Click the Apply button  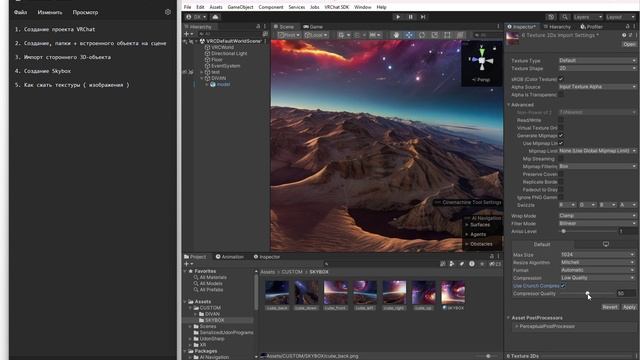pyautogui.click(x=629, y=307)
